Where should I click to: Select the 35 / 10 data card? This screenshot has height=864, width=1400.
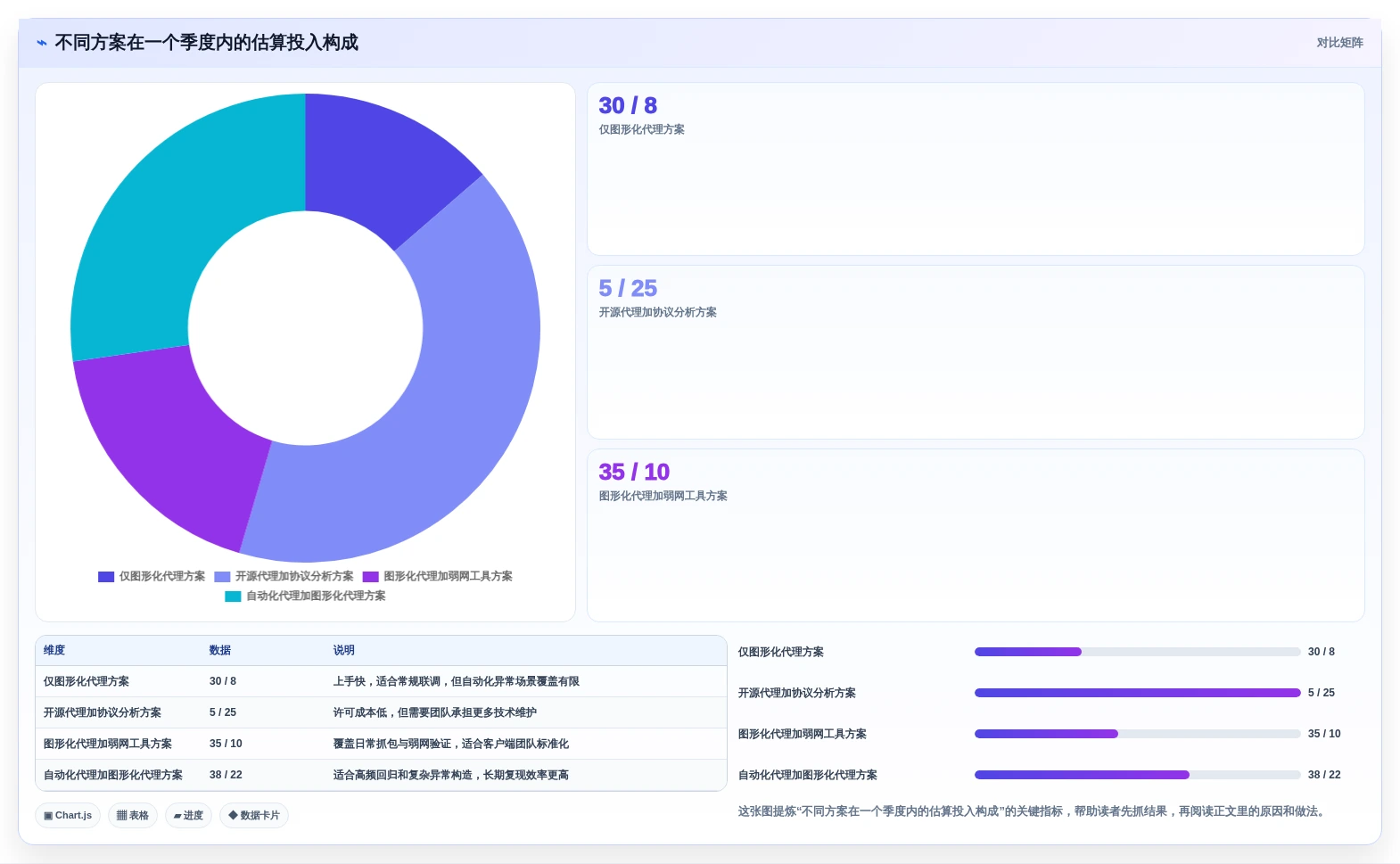point(976,535)
